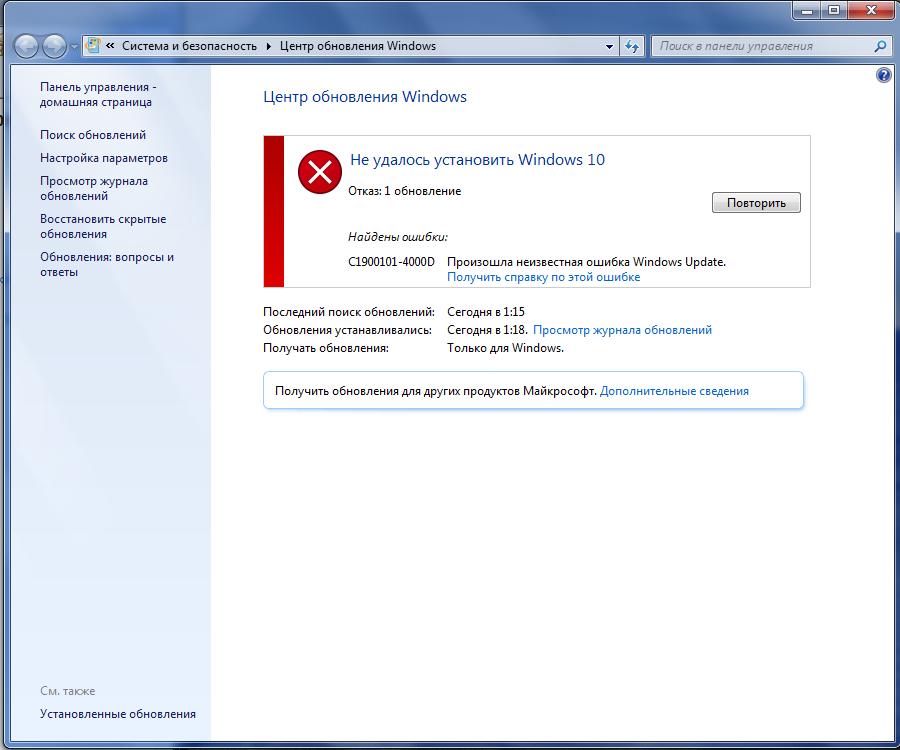Open 'Установленные обновления' at sidebar bottom
This screenshot has width=900, height=750.
coord(118,714)
